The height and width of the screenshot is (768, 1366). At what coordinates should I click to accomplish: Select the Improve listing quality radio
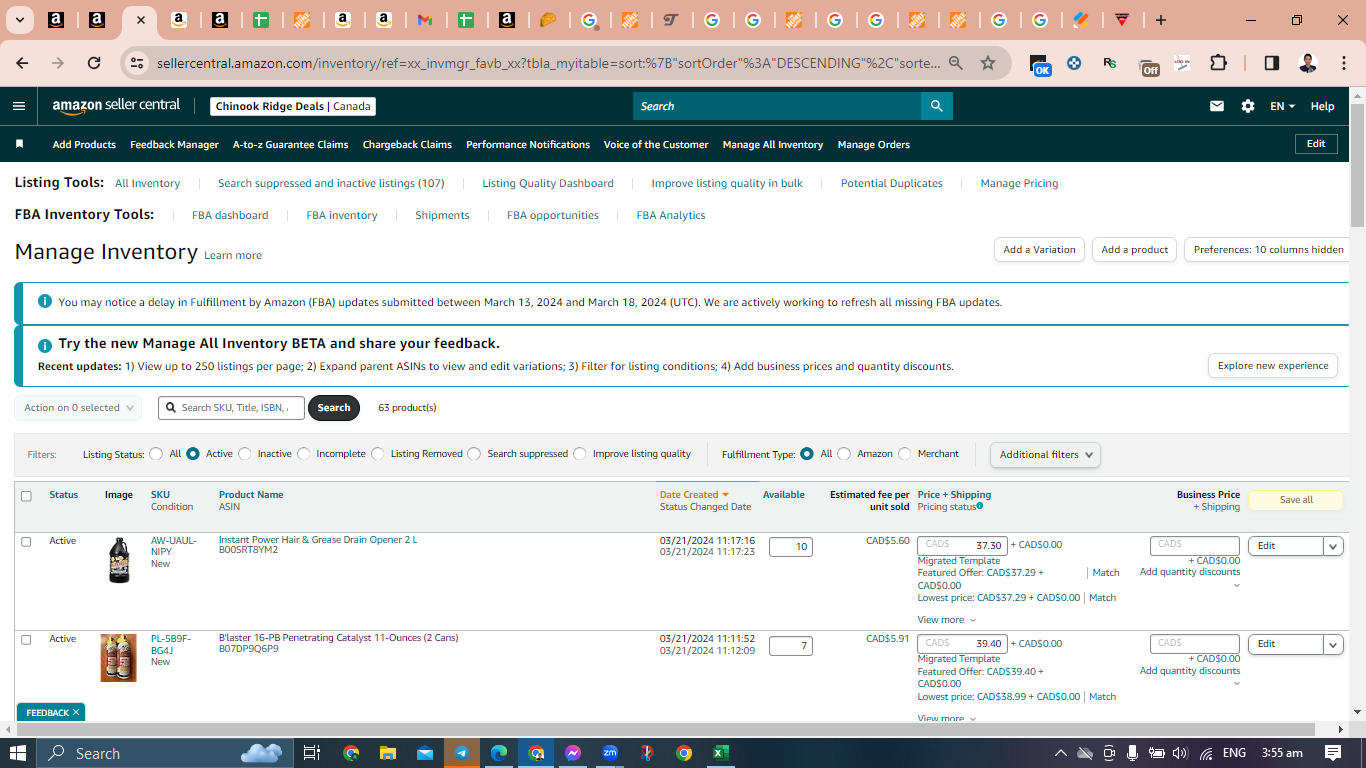point(580,454)
